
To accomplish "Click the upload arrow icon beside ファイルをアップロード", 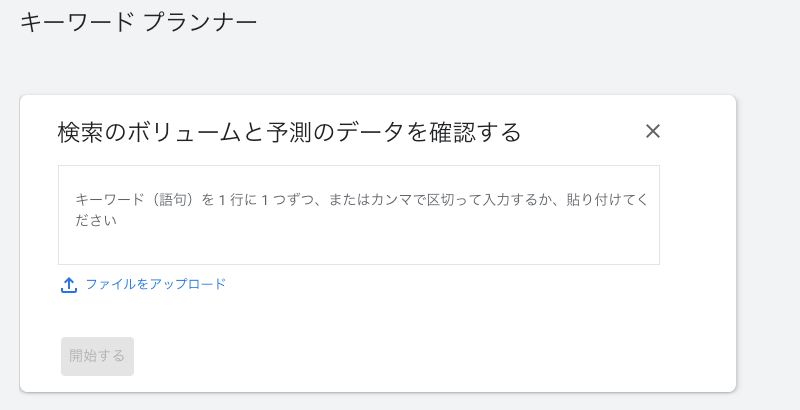I will [69, 285].
